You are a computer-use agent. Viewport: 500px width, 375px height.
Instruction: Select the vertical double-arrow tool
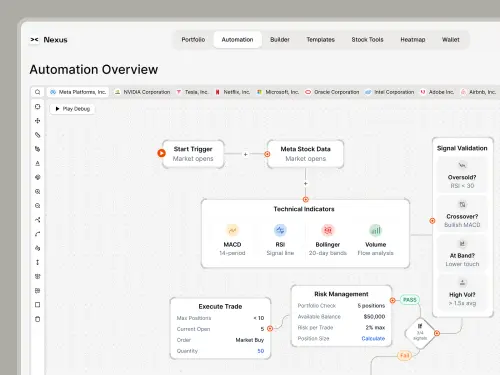[x=37, y=262]
